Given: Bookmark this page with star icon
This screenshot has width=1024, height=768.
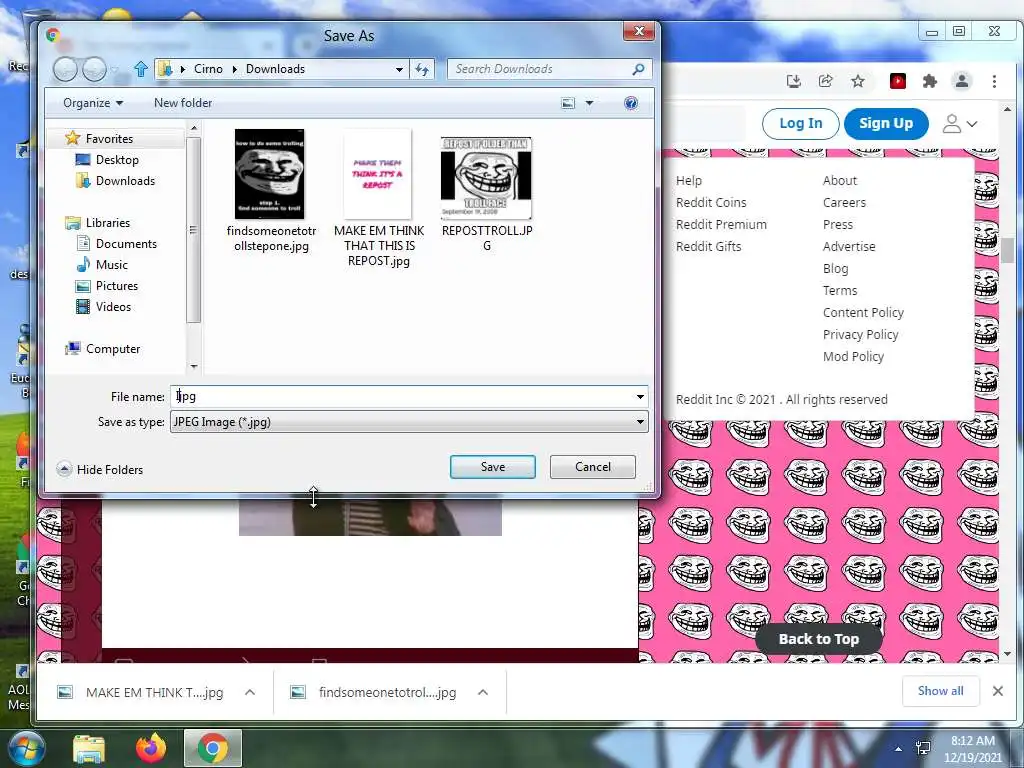Looking at the screenshot, I should [857, 81].
